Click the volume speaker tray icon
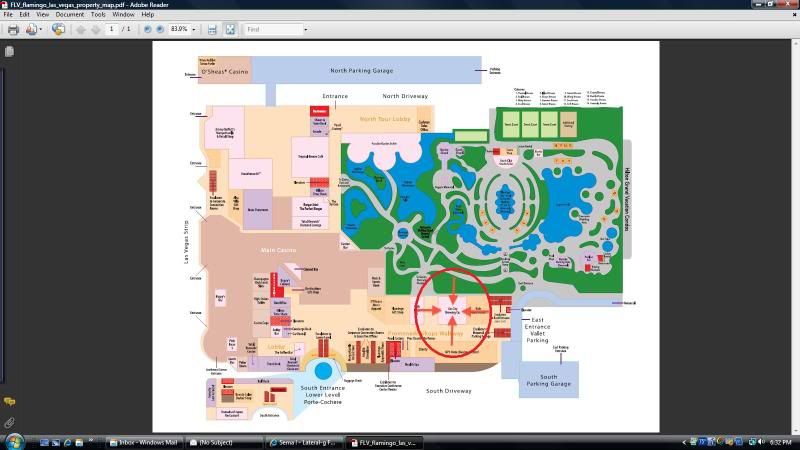Image resolution: width=800 pixels, height=450 pixels. 761,442
